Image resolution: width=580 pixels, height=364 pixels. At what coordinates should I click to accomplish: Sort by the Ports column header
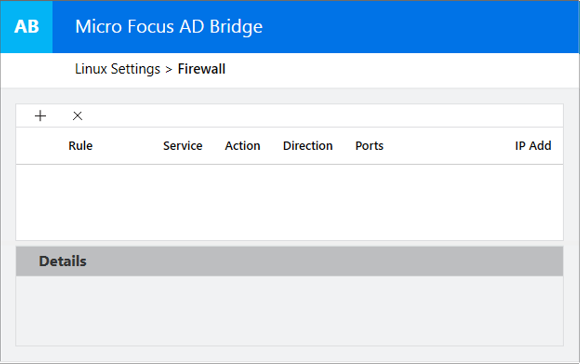(369, 146)
